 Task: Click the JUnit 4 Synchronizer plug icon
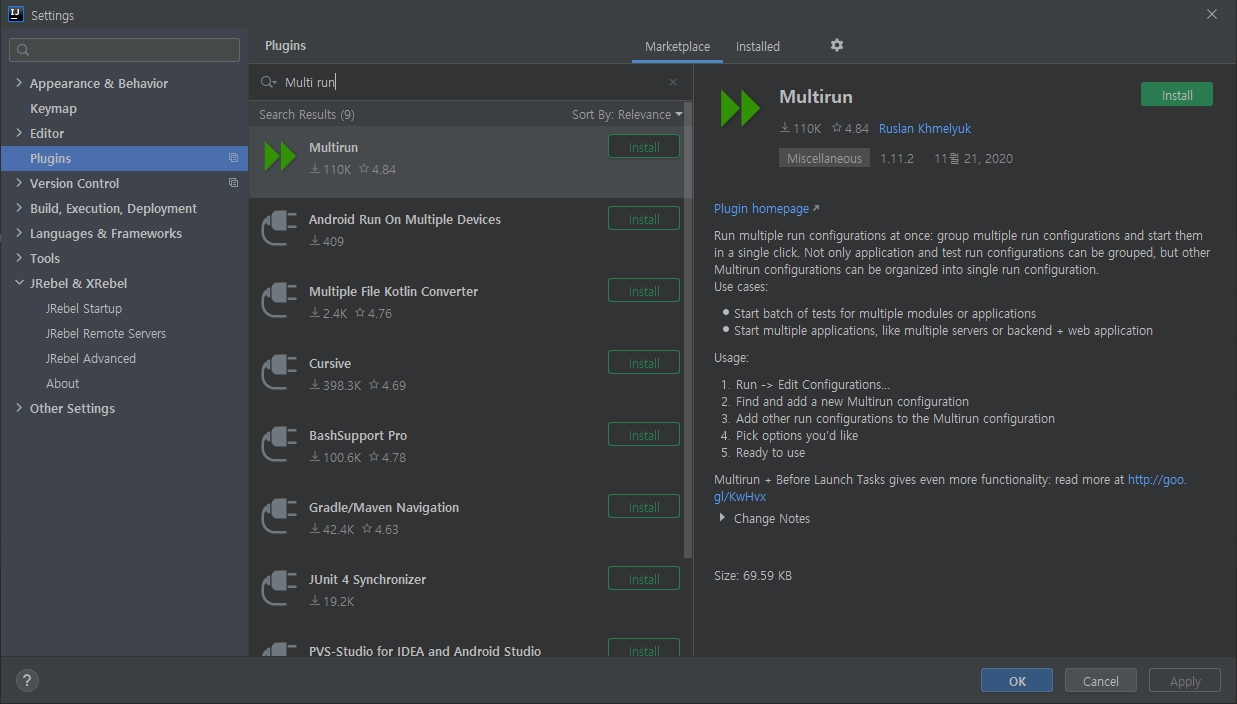(280, 589)
